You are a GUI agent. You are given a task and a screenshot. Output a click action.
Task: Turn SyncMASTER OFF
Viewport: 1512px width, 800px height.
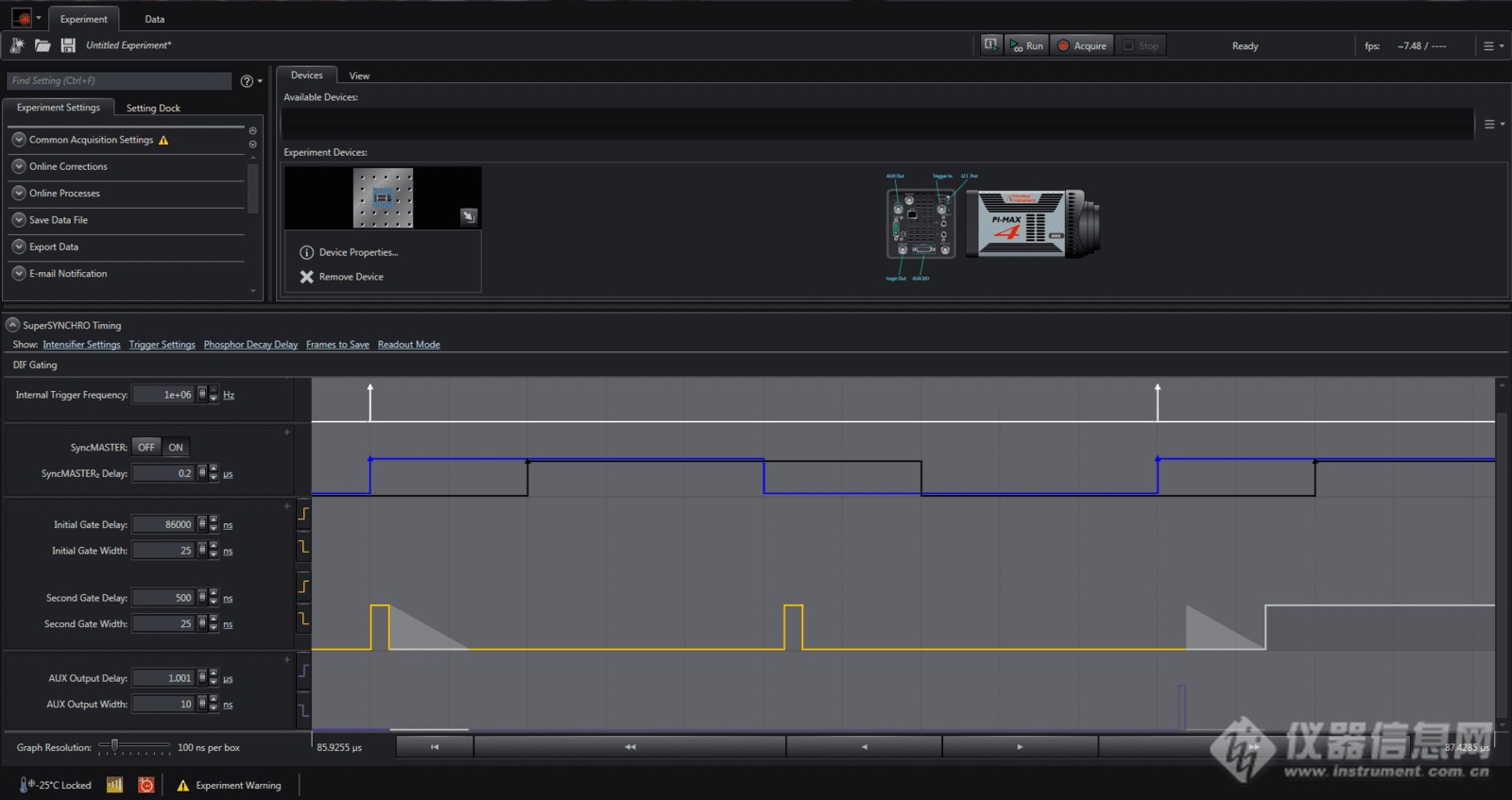pyautogui.click(x=146, y=448)
